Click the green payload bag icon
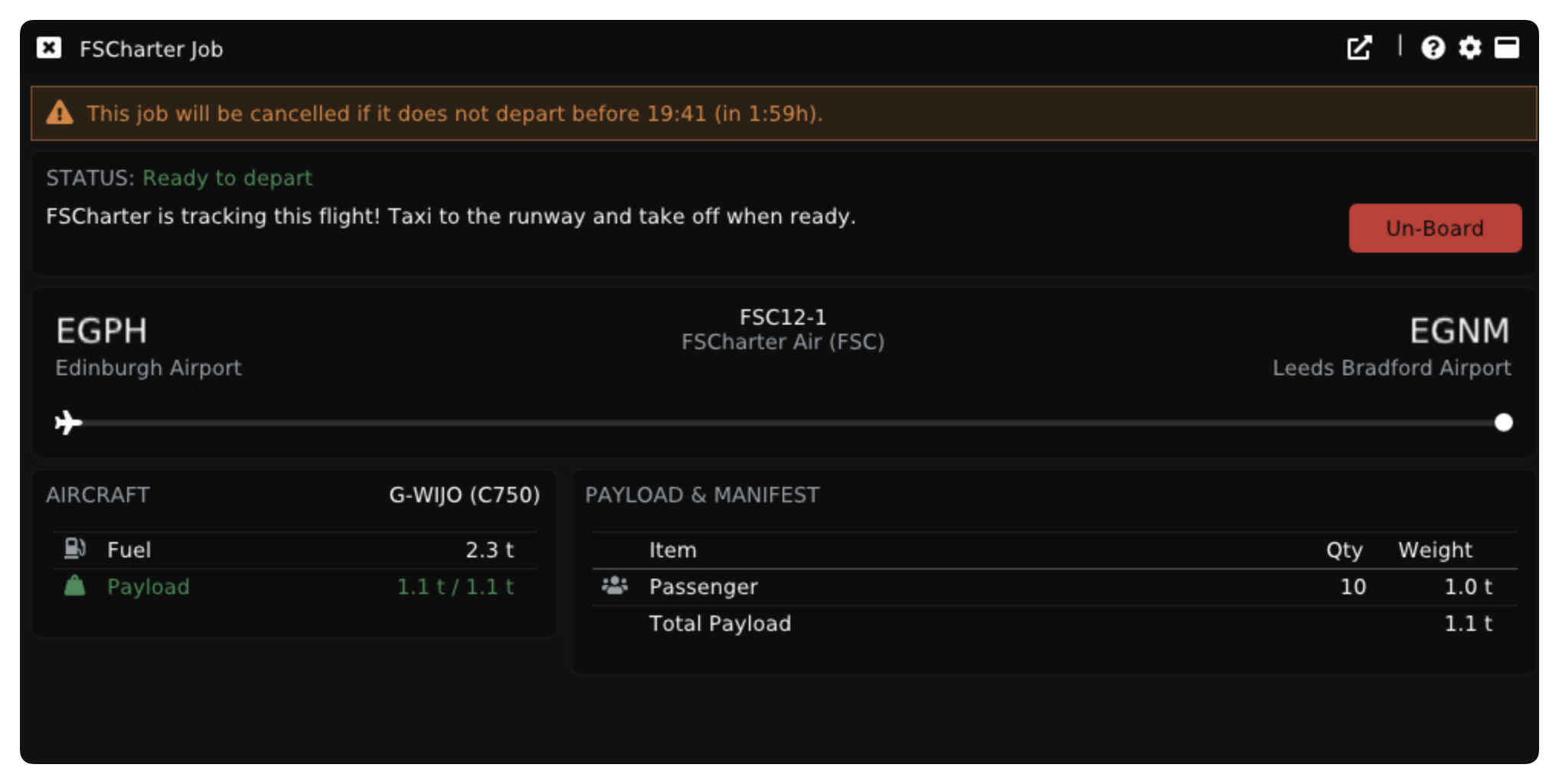Screen dimensions: 1559x784 pyautogui.click(x=74, y=586)
